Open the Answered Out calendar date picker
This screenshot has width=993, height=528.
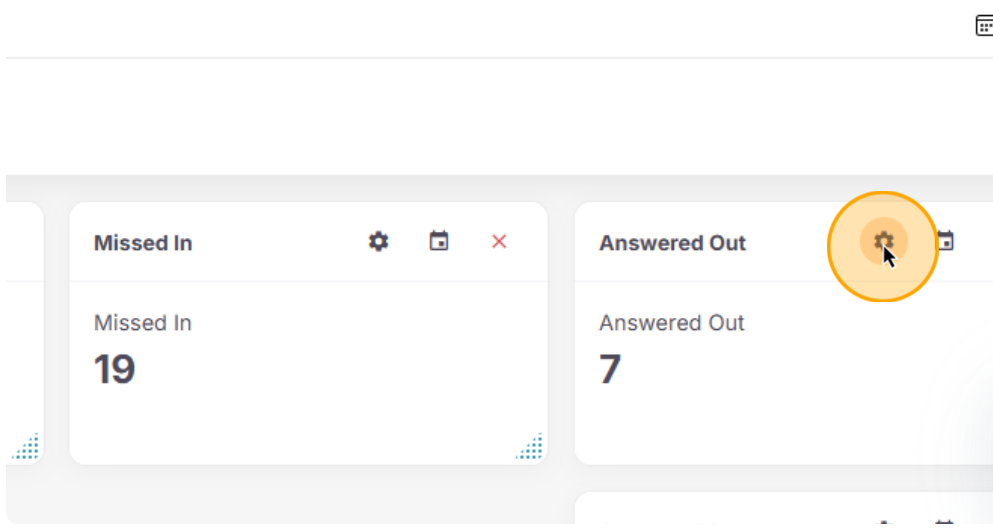tap(945, 242)
